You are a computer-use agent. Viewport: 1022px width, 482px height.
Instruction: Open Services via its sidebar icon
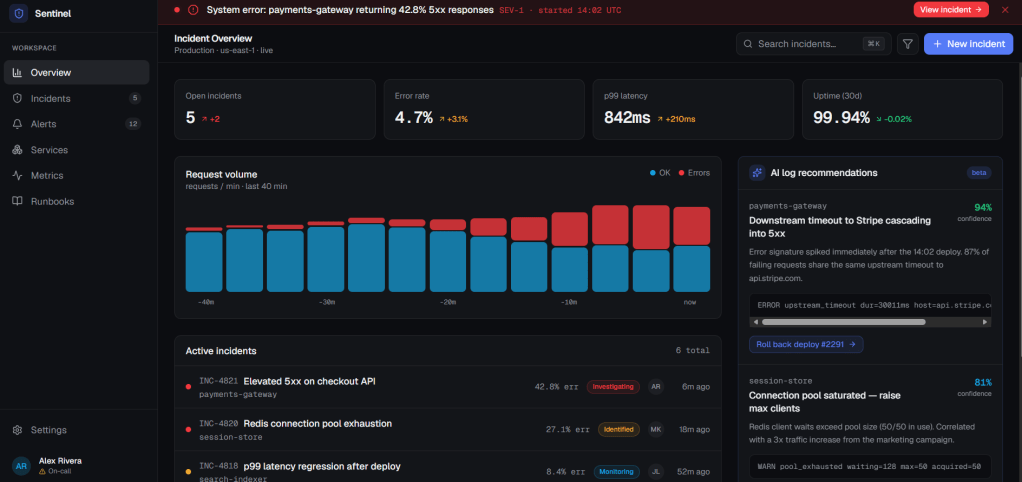(x=18, y=150)
